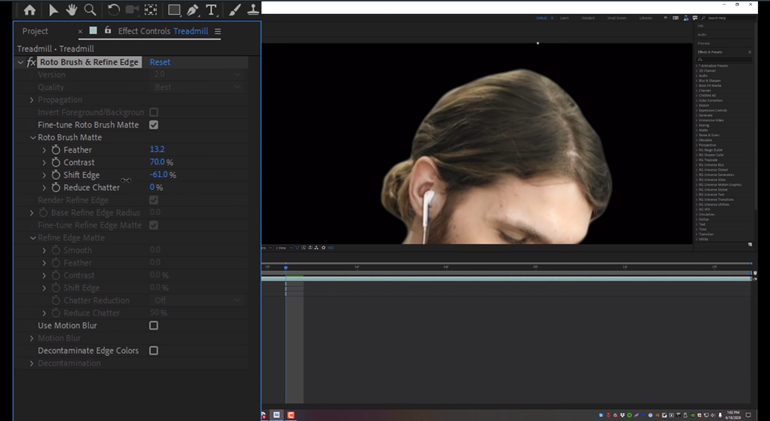Select the Pan Behind anchor point tool
The height and width of the screenshot is (421, 770).
click(x=151, y=10)
